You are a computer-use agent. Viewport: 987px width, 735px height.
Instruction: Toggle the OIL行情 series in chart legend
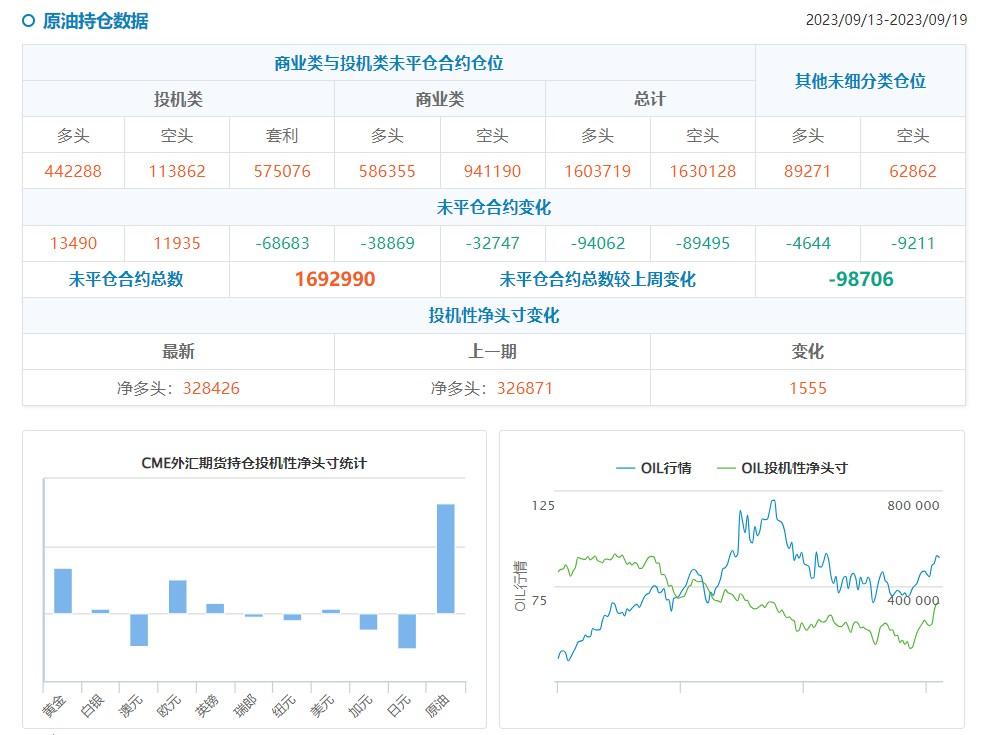654,468
